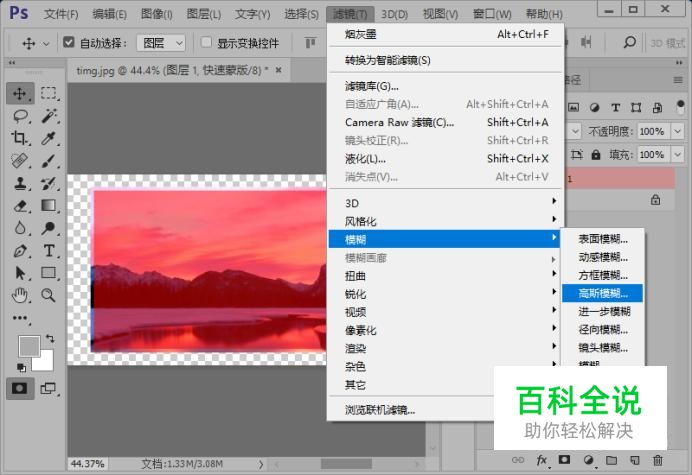Screen dimensions: 692x475
Task: Select the Rectangle shape tool
Action: point(49,273)
